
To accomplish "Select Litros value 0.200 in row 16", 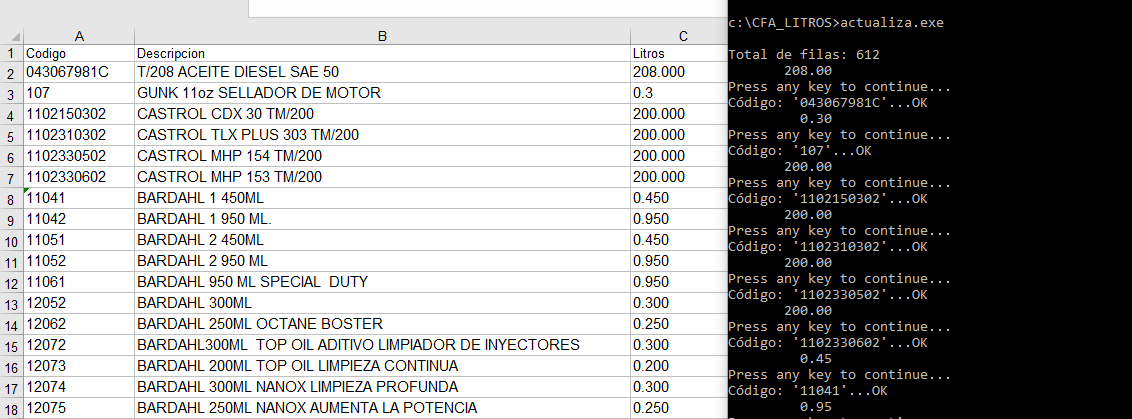I will [679, 366].
